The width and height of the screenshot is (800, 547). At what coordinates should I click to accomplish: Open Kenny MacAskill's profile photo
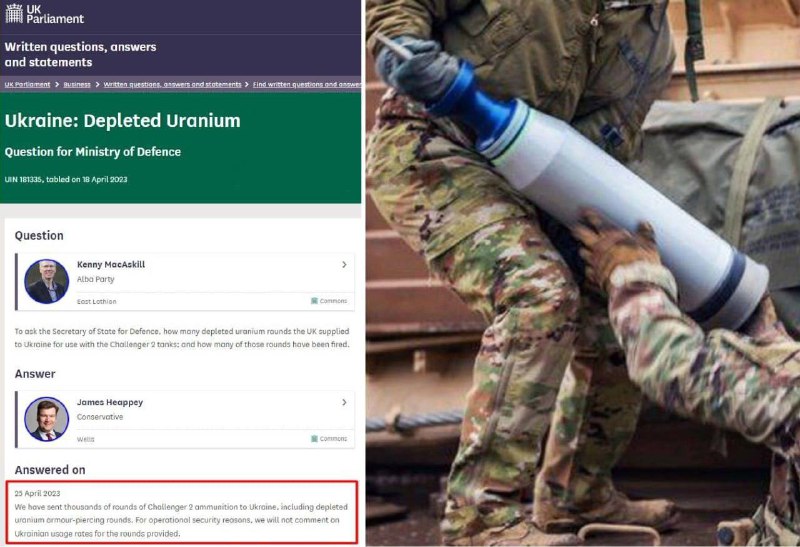[46, 281]
